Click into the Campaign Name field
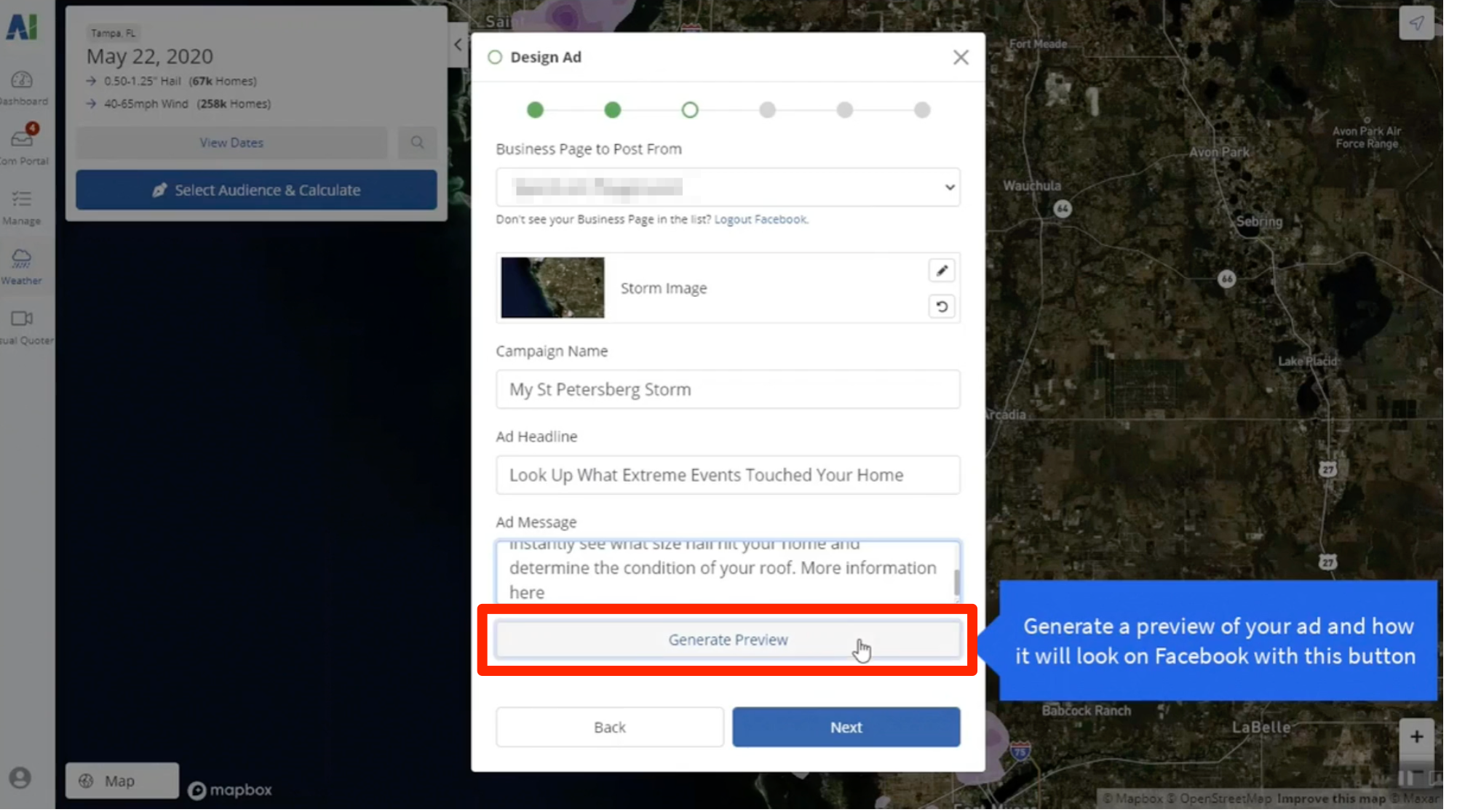Image resolution: width=1473 pixels, height=812 pixels. (x=728, y=390)
